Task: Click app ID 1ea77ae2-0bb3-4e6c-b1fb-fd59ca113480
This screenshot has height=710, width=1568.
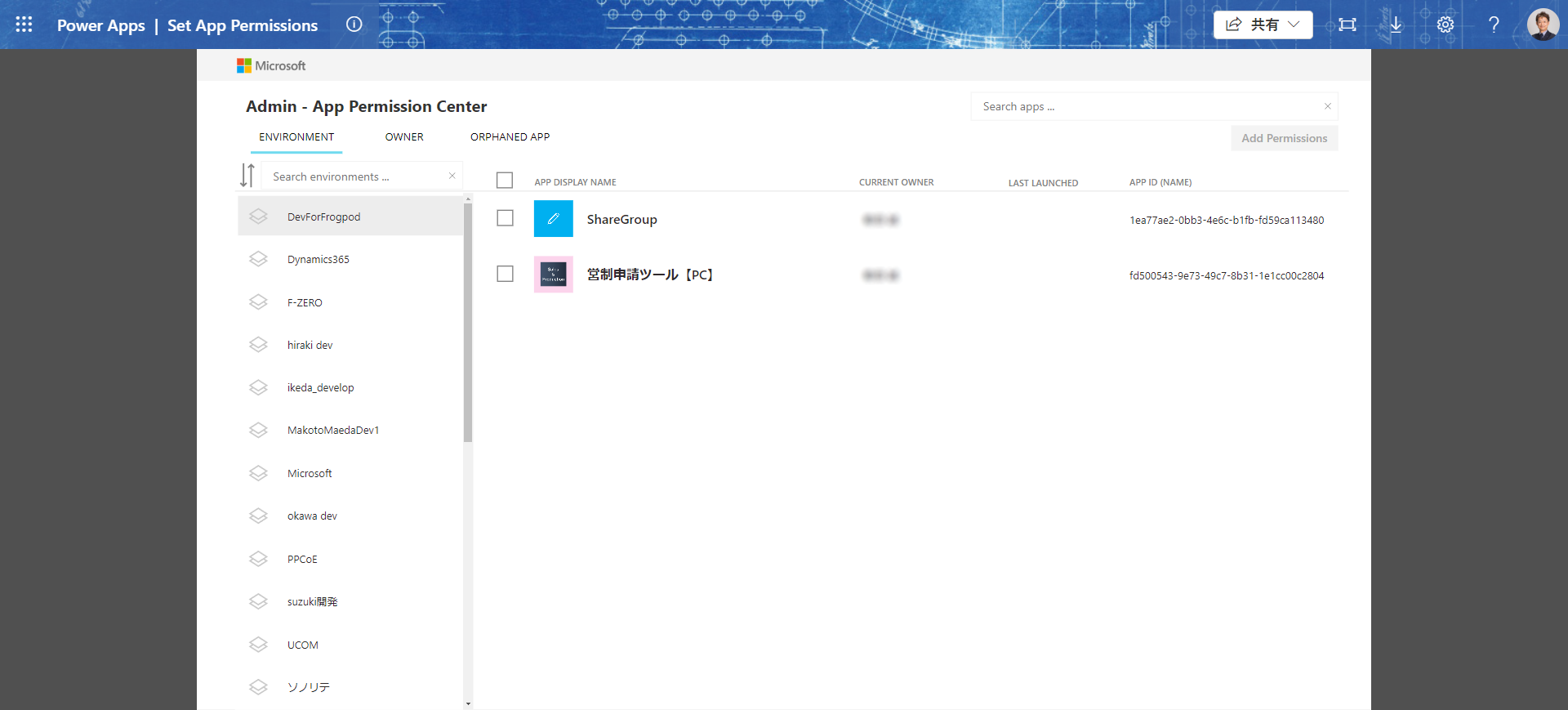Action: pyautogui.click(x=1227, y=220)
